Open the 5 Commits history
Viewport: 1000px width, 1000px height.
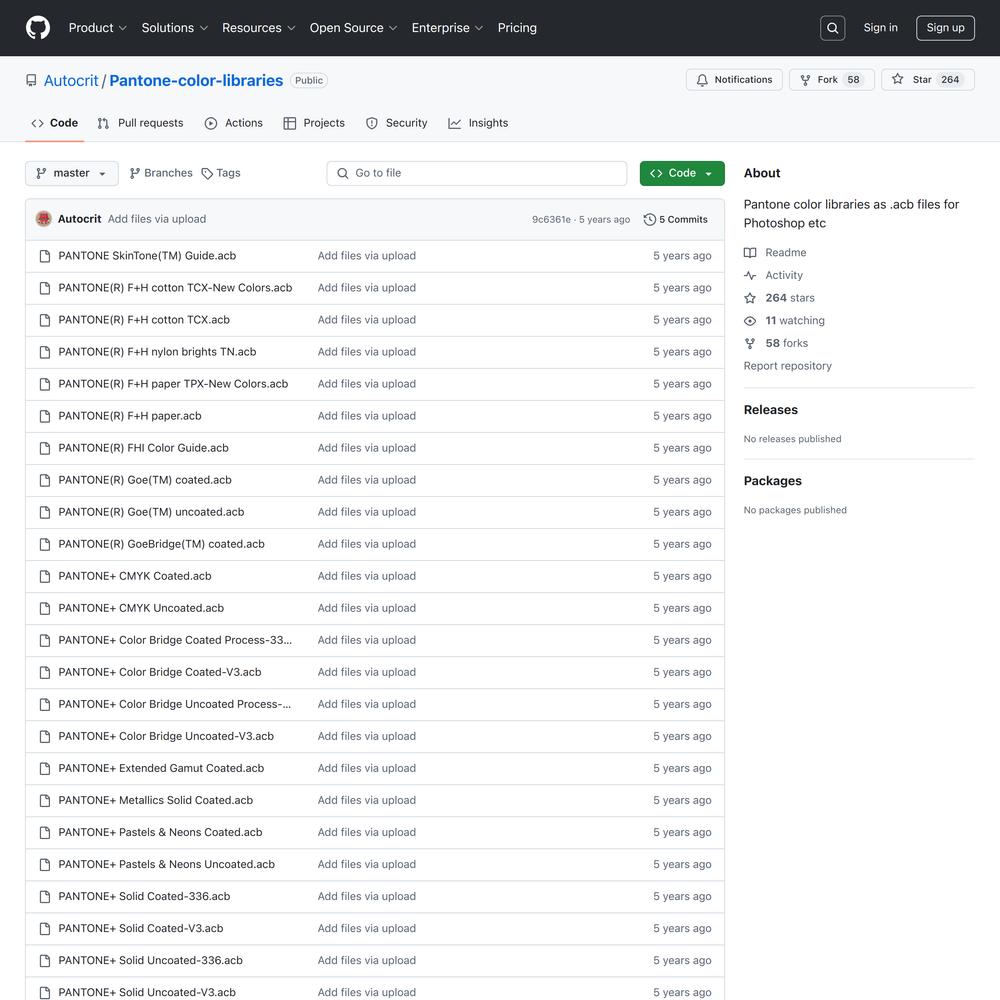click(676, 219)
